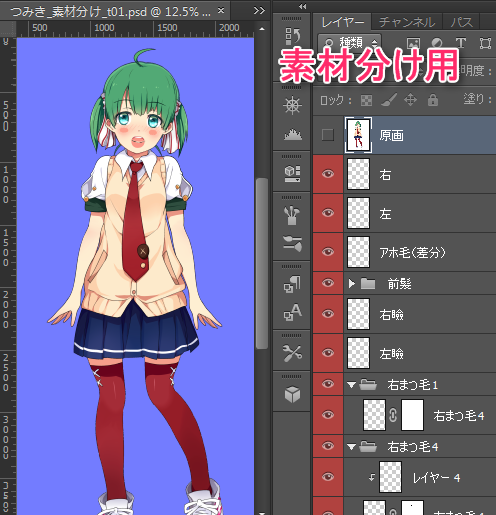496x515 pixels.
Task: Open the Paragraph styles panel icon
Action: pos(292,284)
